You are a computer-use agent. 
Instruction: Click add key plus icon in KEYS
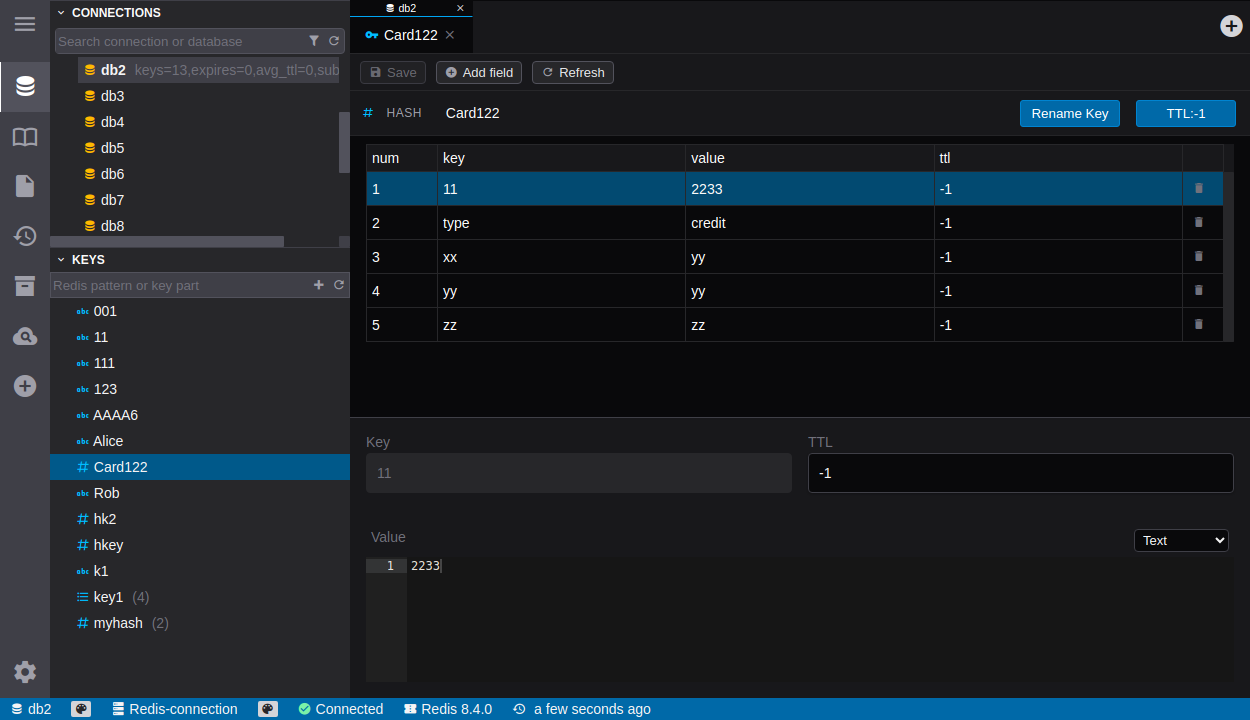point(319,285)
